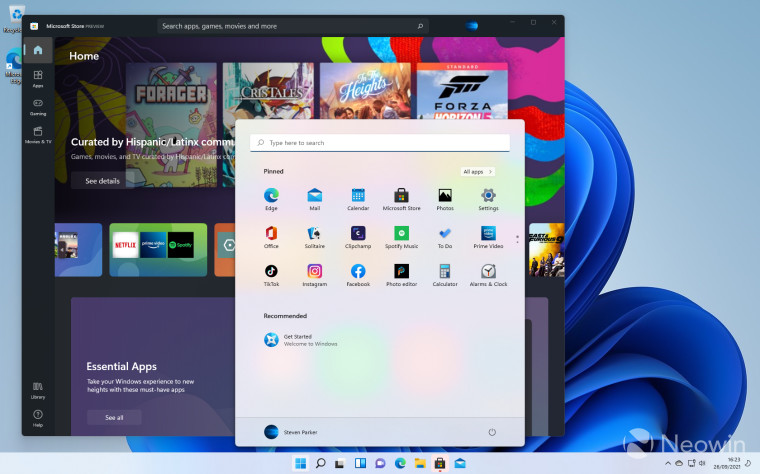Open Help in Microsoft Store sidebar
Viewport: 760px width, 474px height.
38,418
